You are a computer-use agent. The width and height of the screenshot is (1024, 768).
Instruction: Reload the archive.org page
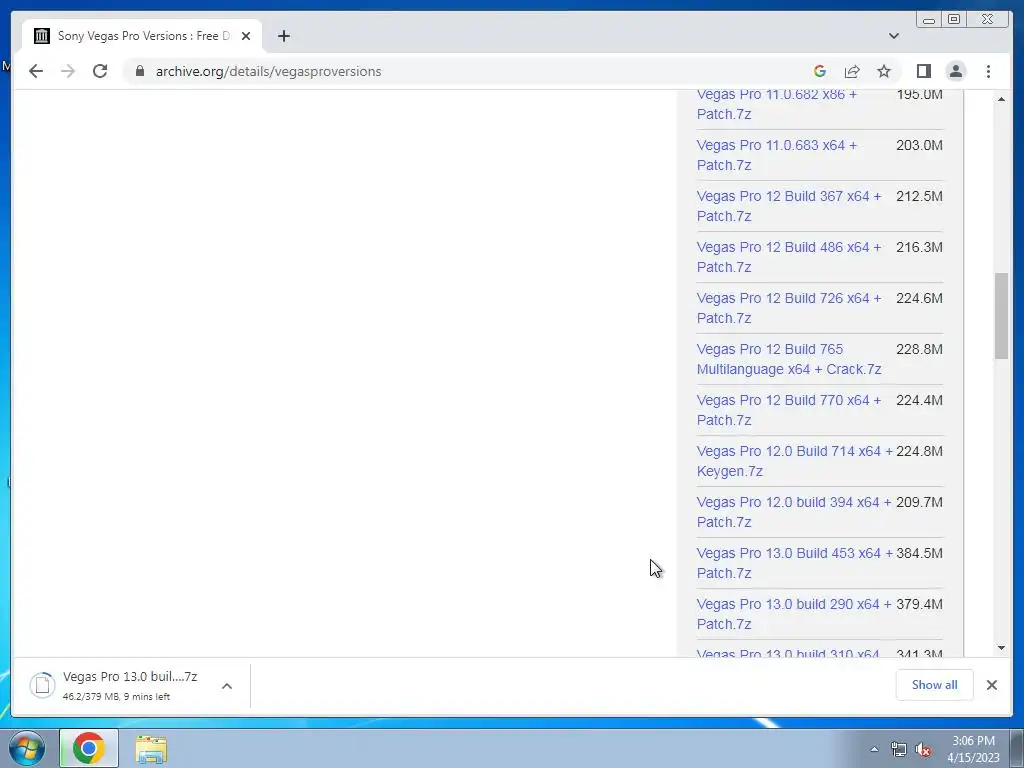pyautogui.click(x=100, y=71)
